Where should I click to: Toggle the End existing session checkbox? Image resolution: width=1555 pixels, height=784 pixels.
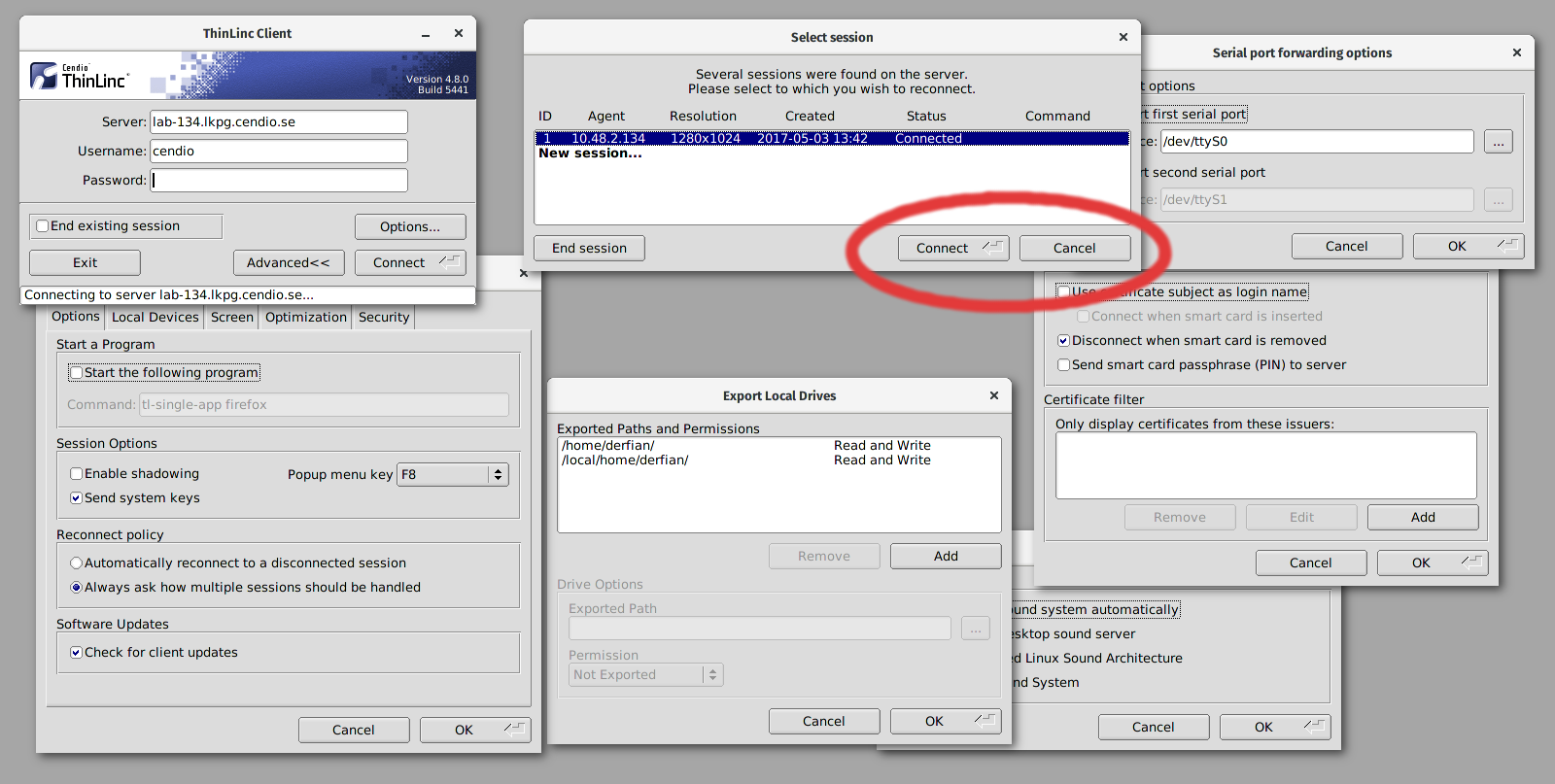(43, 226)
